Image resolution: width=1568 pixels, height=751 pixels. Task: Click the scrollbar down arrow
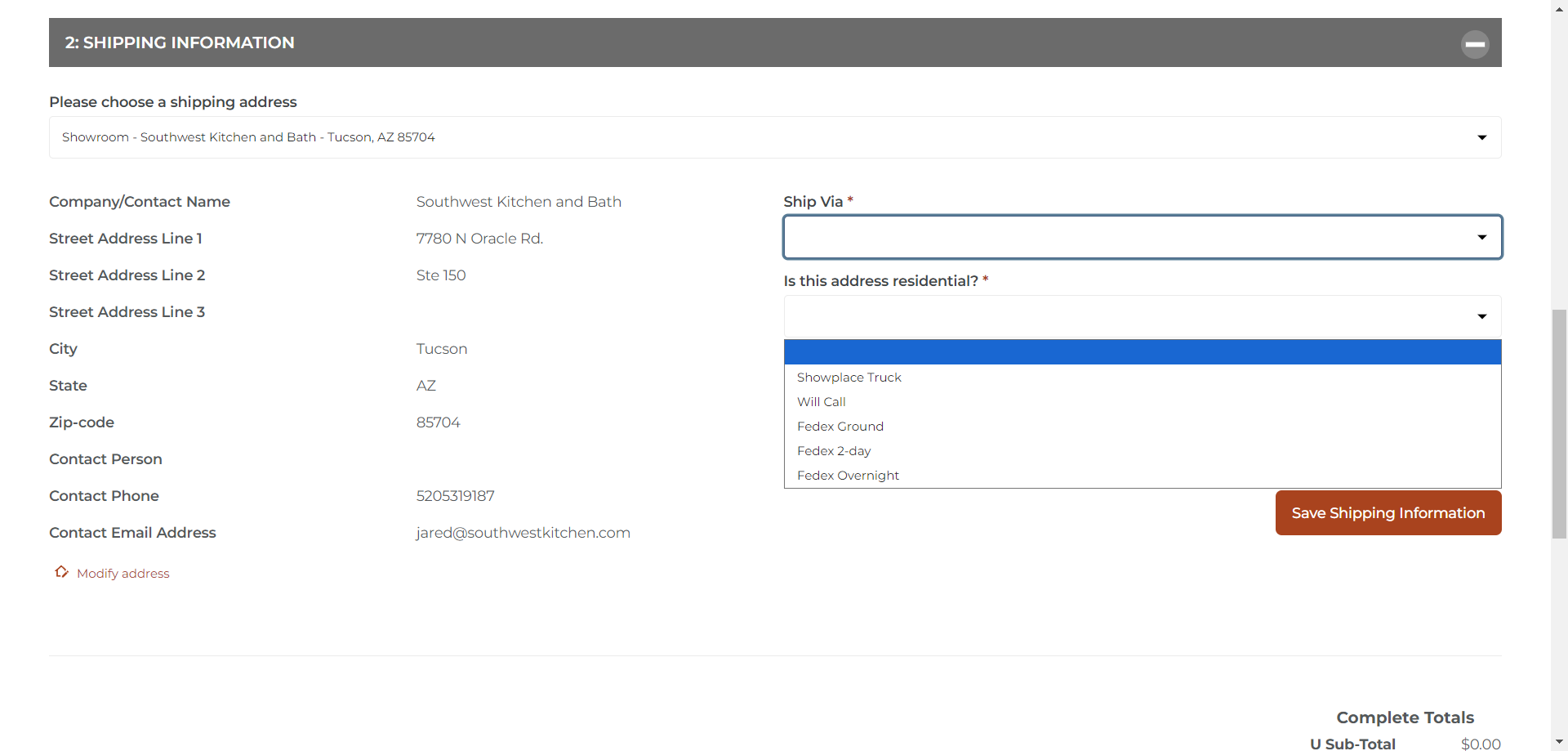[1560, 742]
